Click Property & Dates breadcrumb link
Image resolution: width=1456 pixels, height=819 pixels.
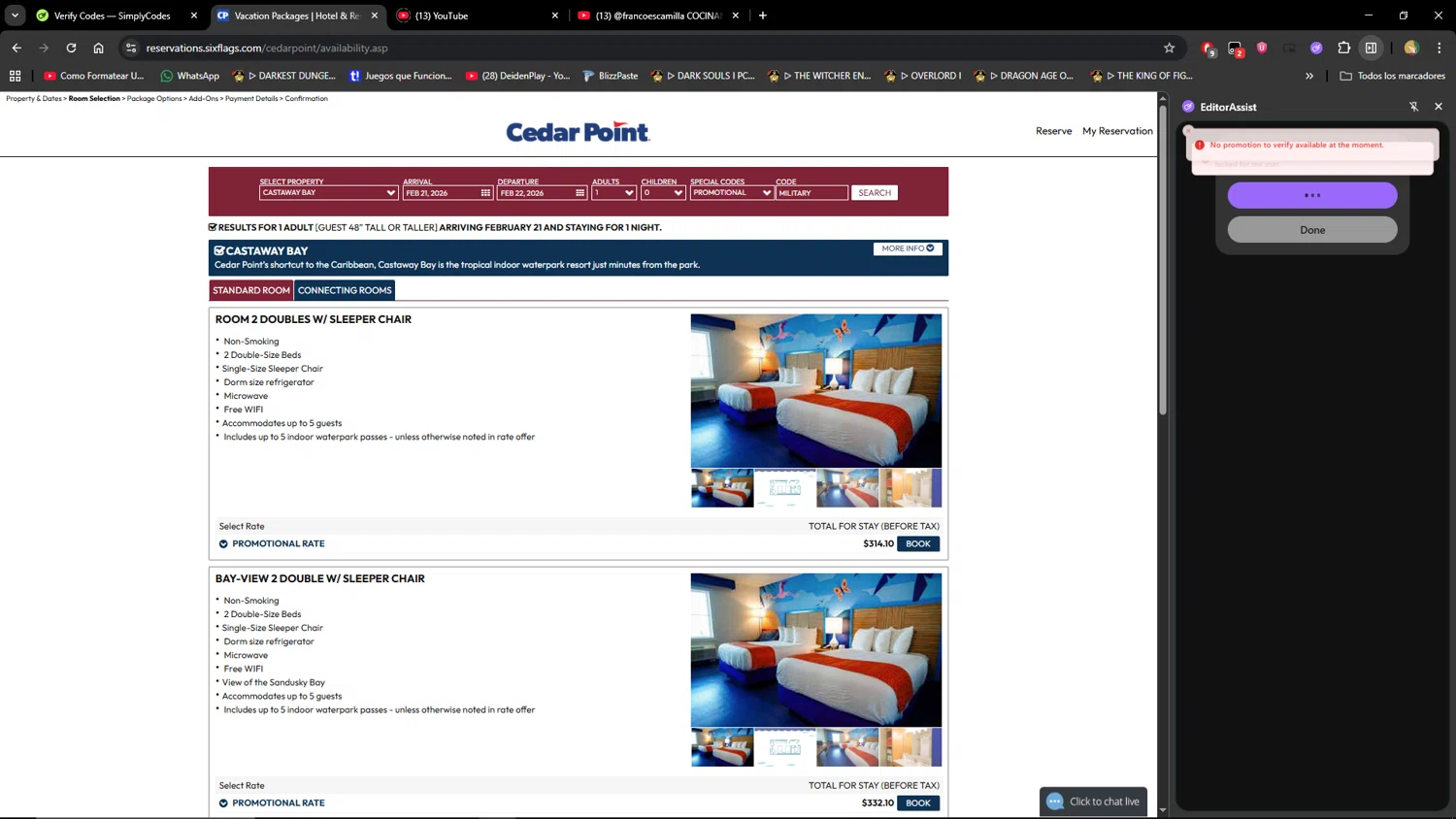pos(34,98)
